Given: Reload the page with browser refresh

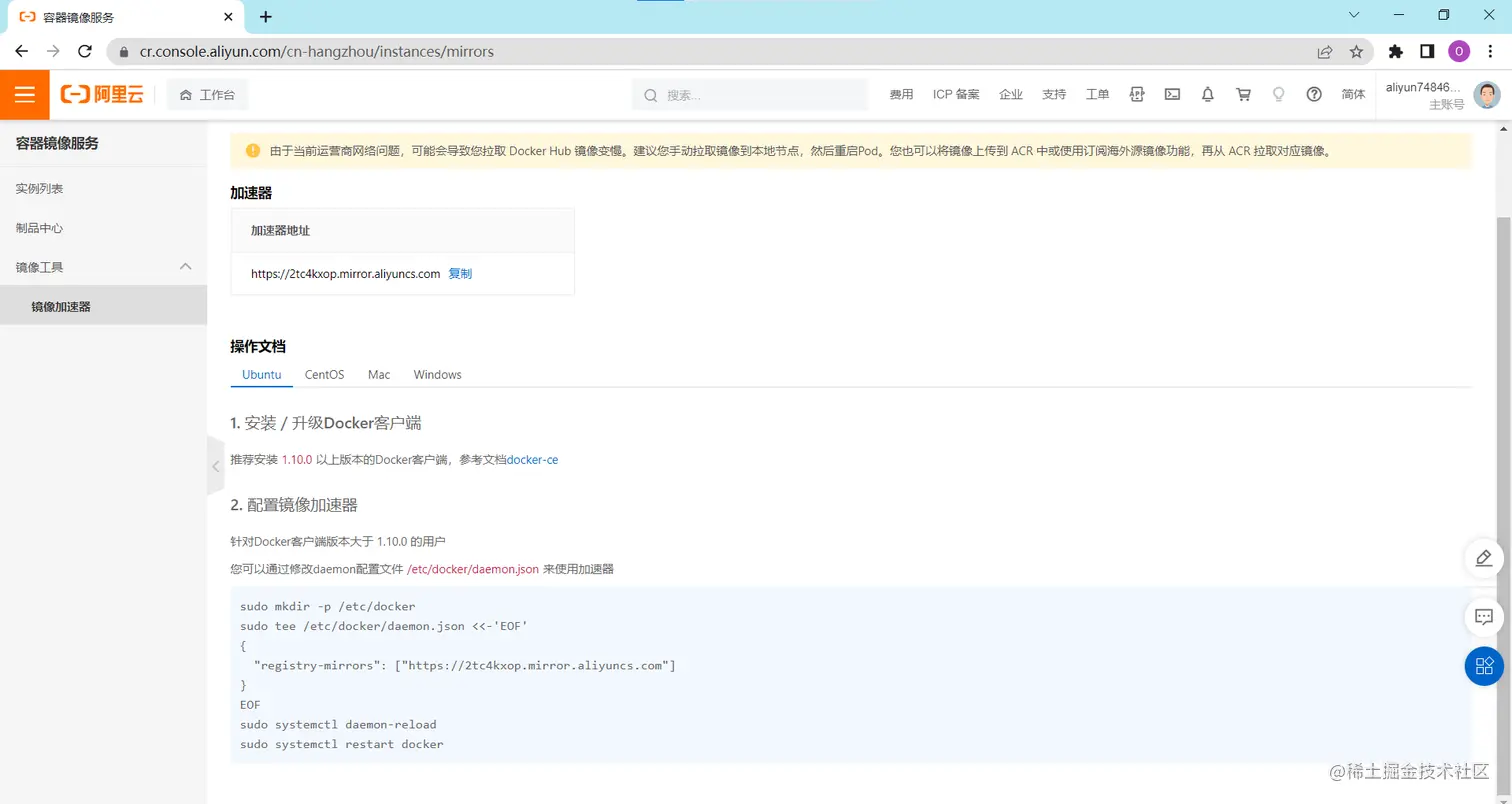Looking at the screenshot, I should [x=85, y=51].
